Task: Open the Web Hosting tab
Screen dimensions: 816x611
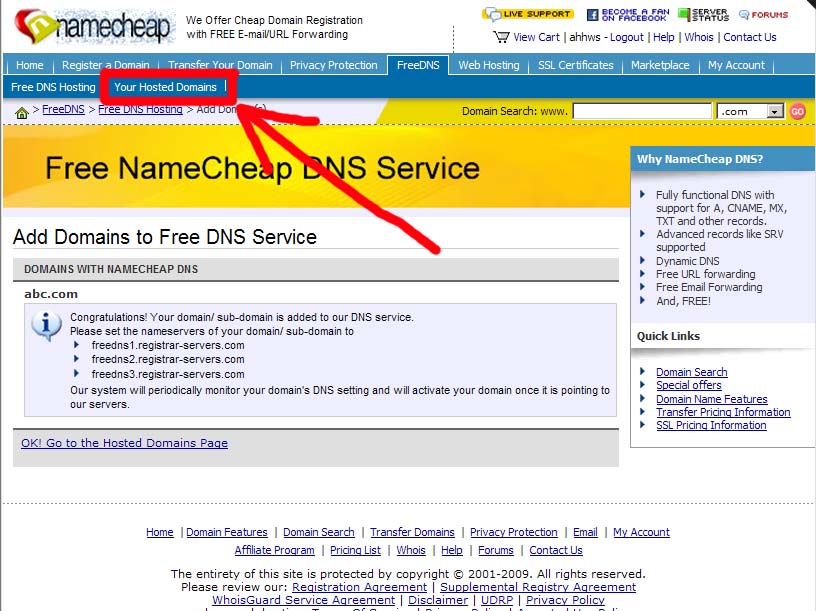Action: 489,65
